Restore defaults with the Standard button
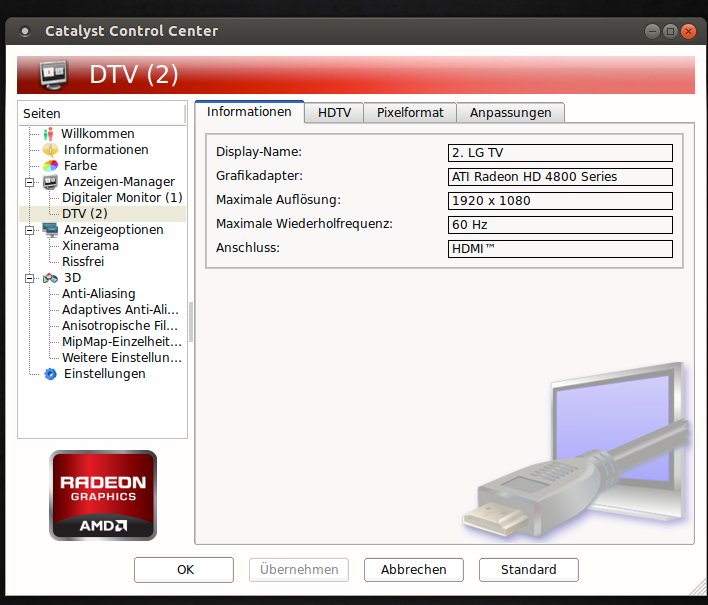The width and height of the screenshot is (708, 605). (529, 570)
